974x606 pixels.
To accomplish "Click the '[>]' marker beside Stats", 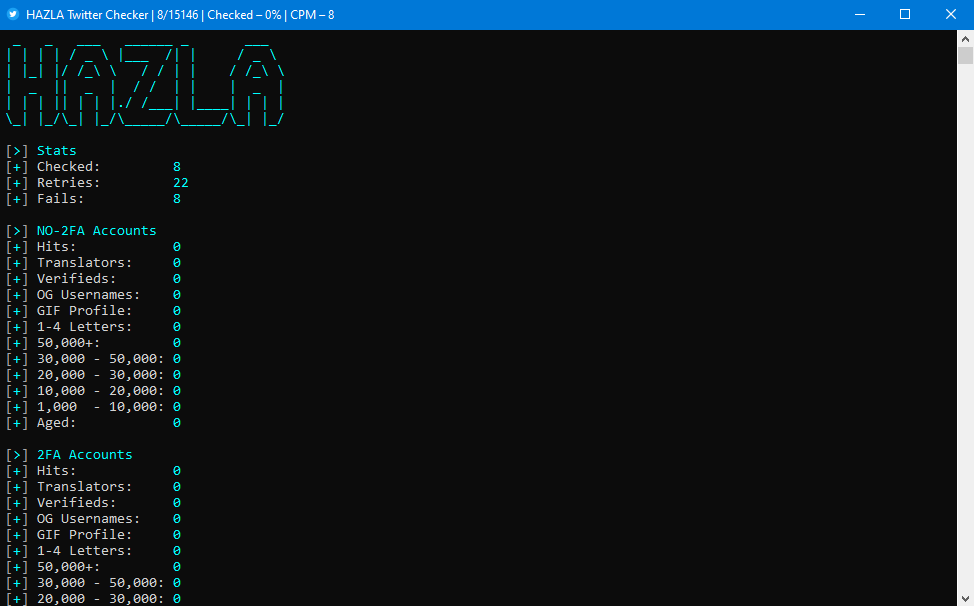I will (17, 150).
